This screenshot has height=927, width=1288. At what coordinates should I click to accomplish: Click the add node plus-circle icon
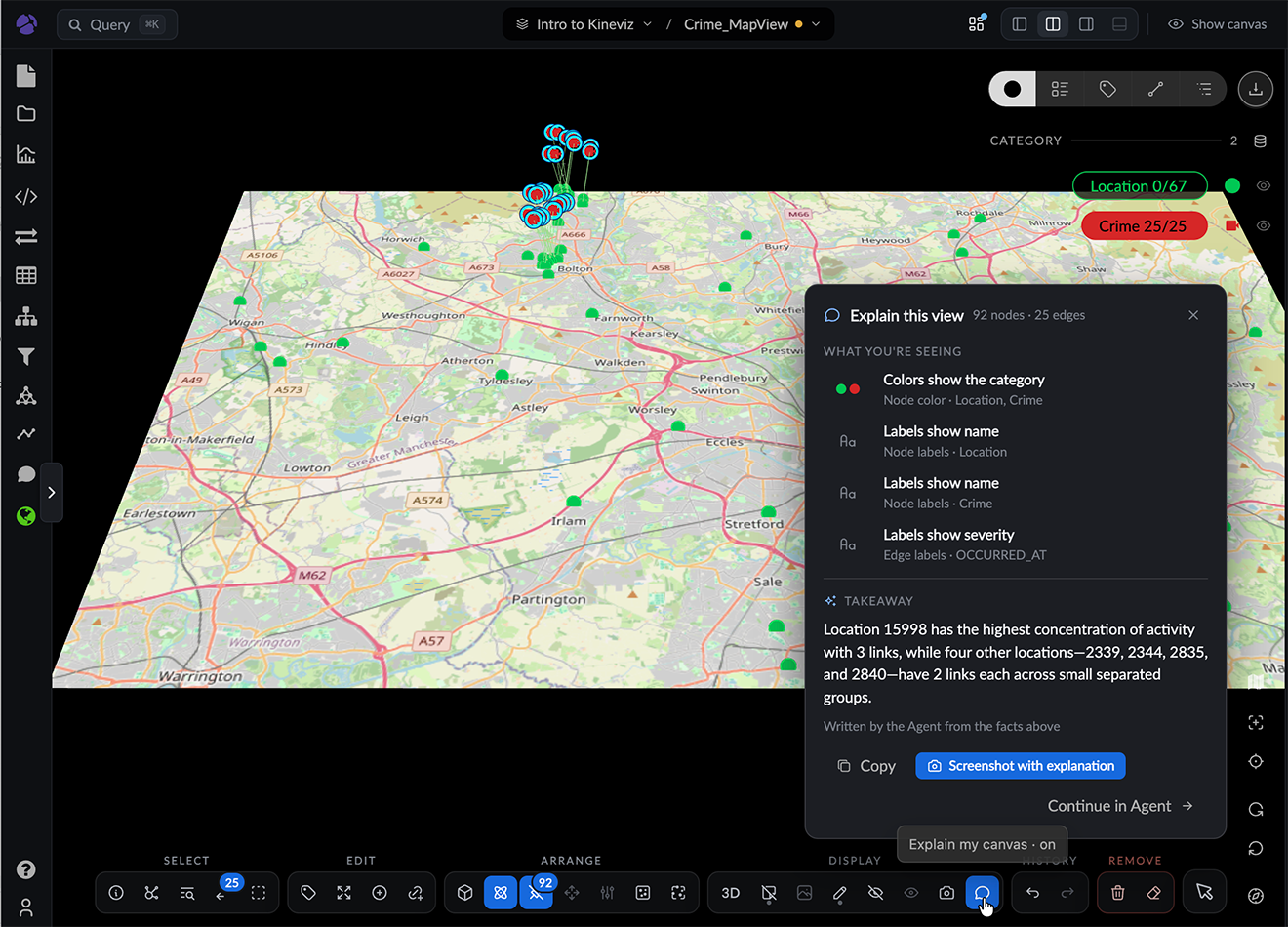pos(380,893)
